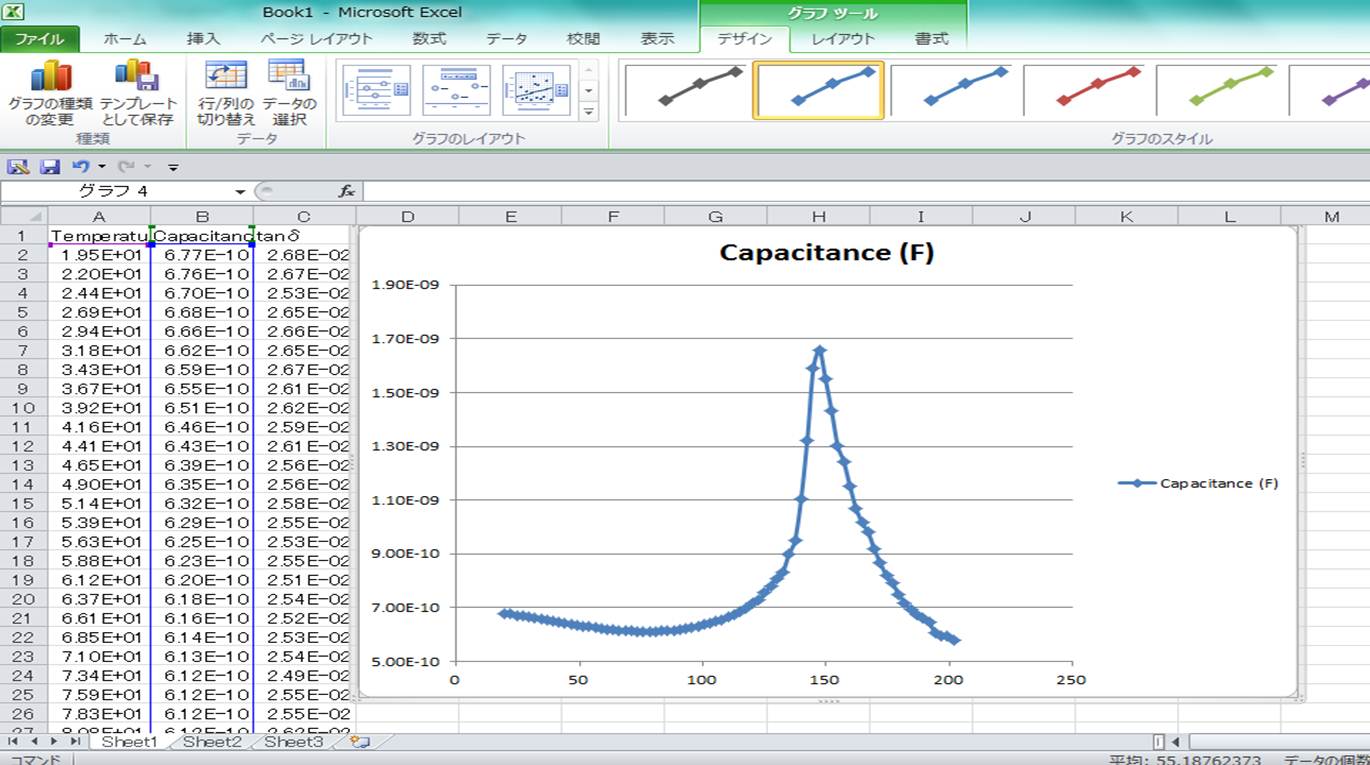This screenshot has height=765, width=1370.
Task: Switch to Sheet2 tab
Action: [212, 742]
